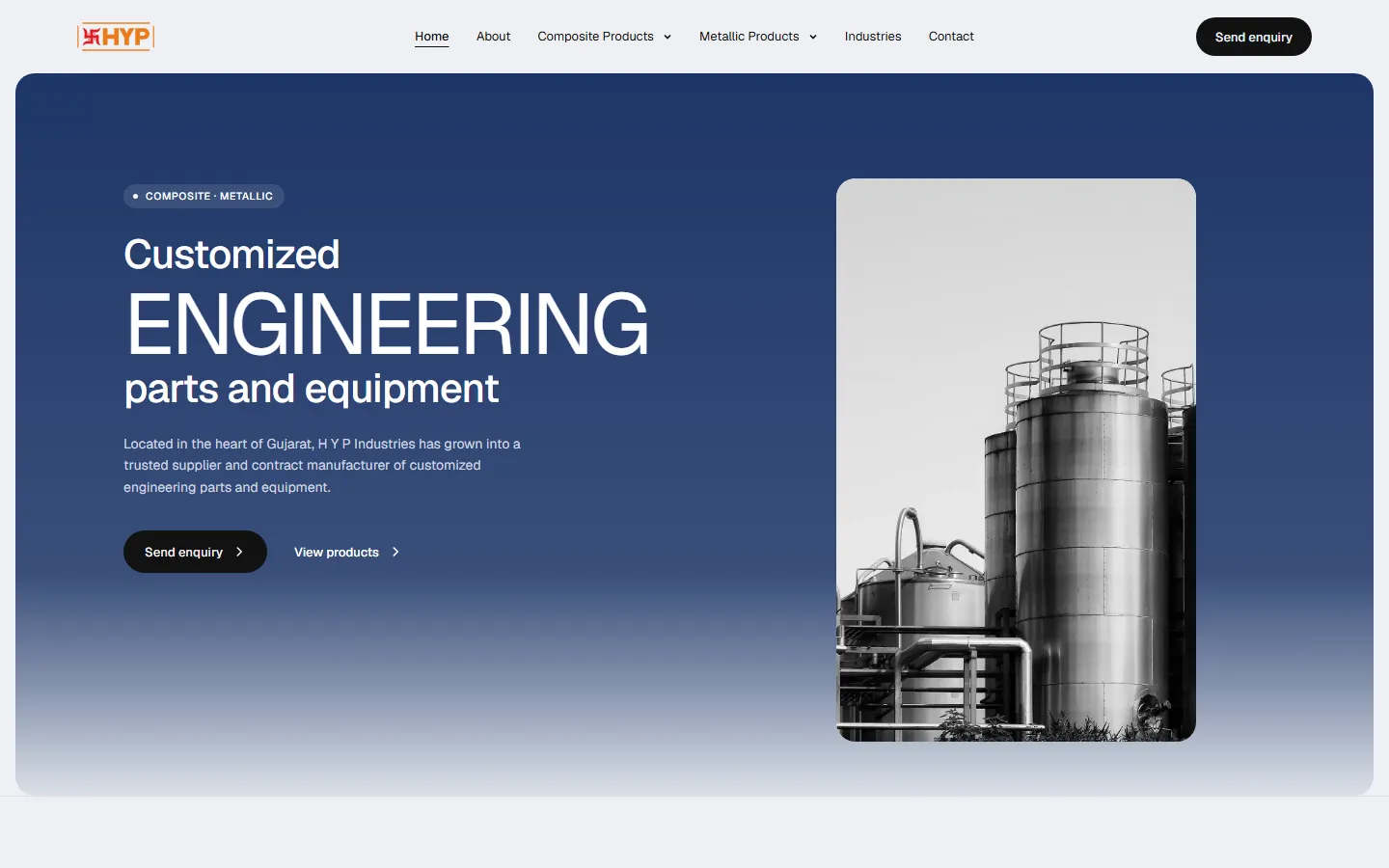Open the Industries page
1389x868 pixels.
tap(873, 37)
